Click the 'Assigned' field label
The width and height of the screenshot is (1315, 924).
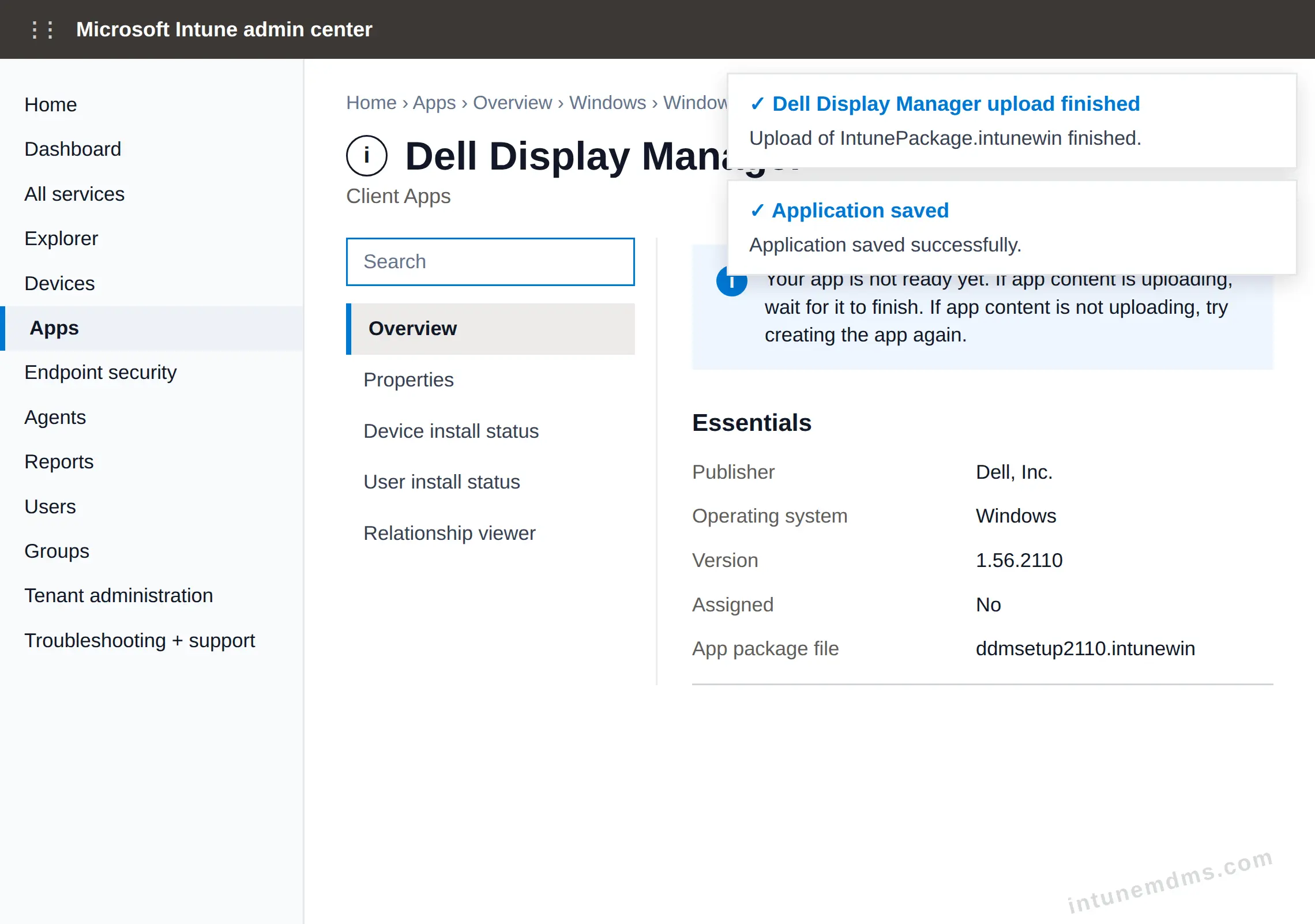pyautogui.click(x=732, y=604)
